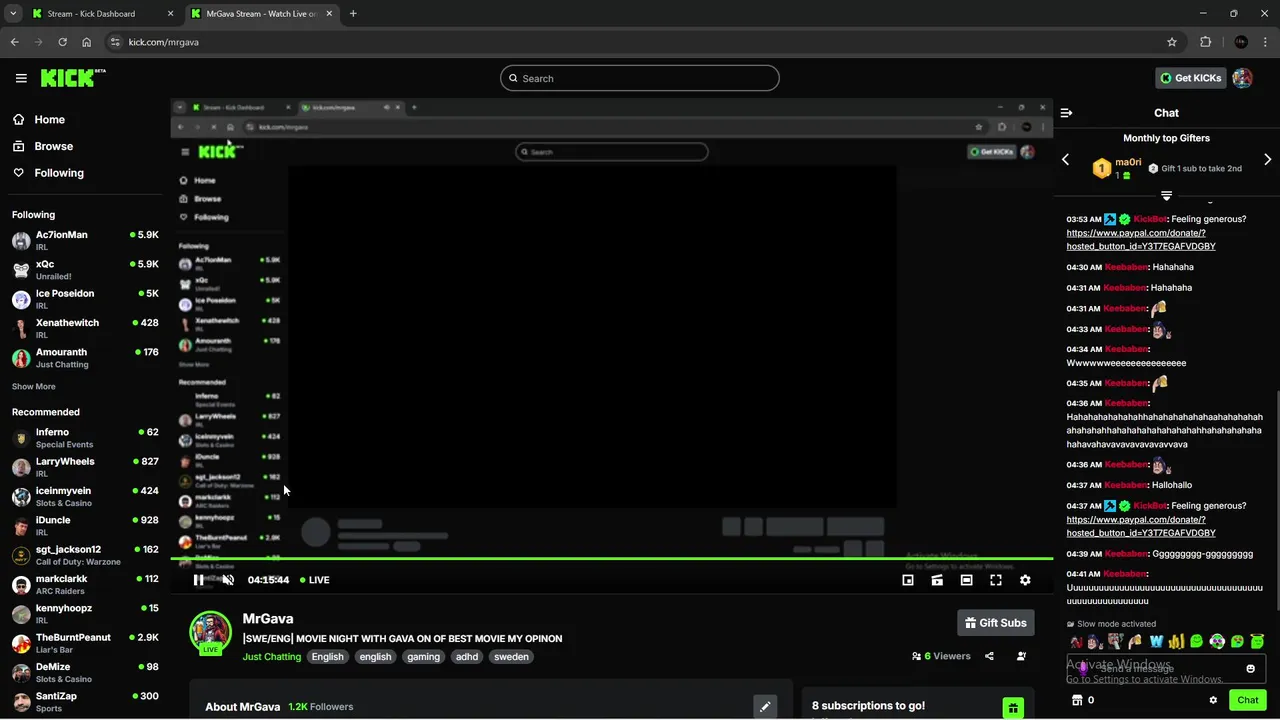Click the green gift icon beside subscriptions goal
This screenshot has height=720, width=1280.
coord(1013,708)
